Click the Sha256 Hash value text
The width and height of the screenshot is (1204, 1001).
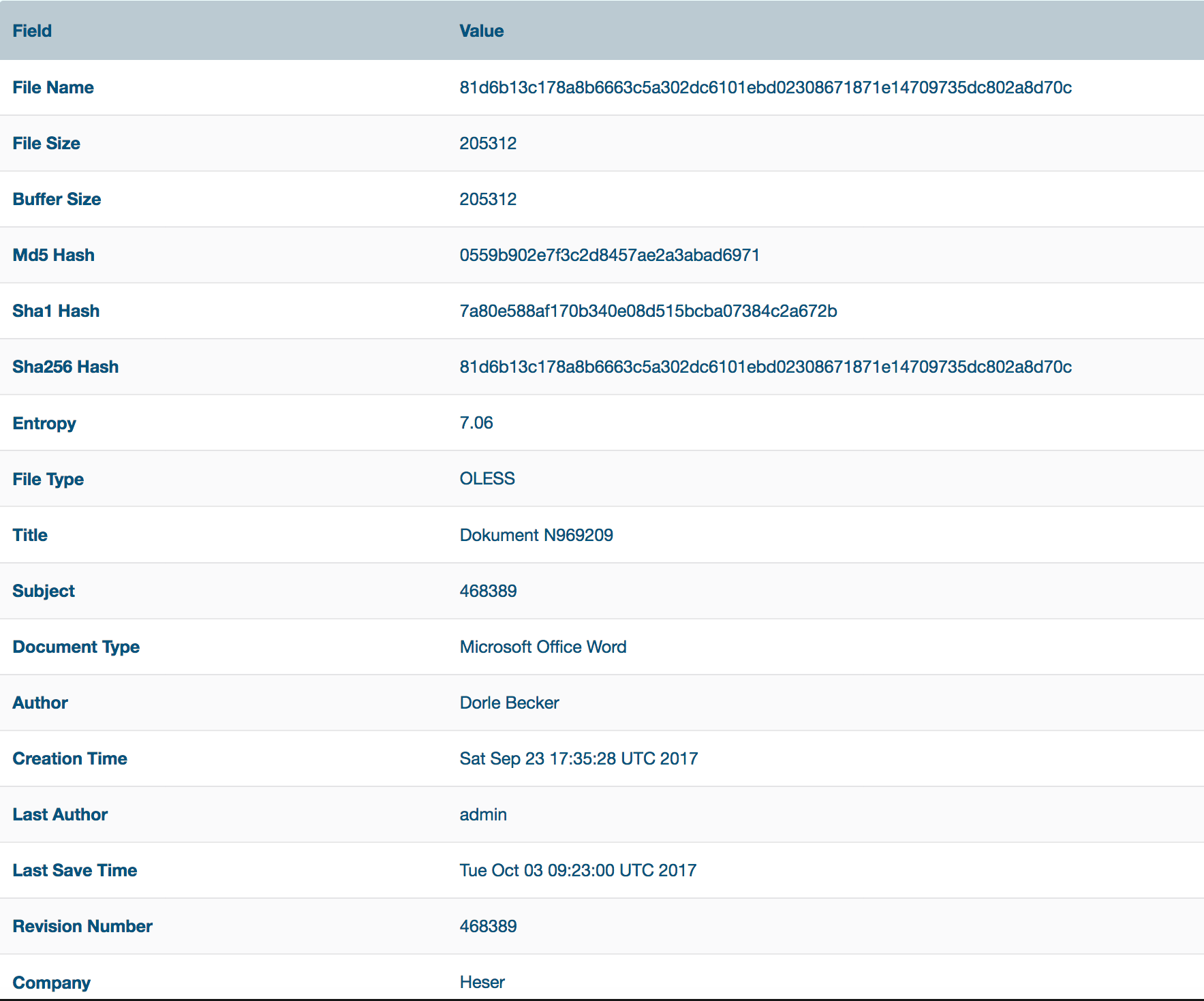765,367
